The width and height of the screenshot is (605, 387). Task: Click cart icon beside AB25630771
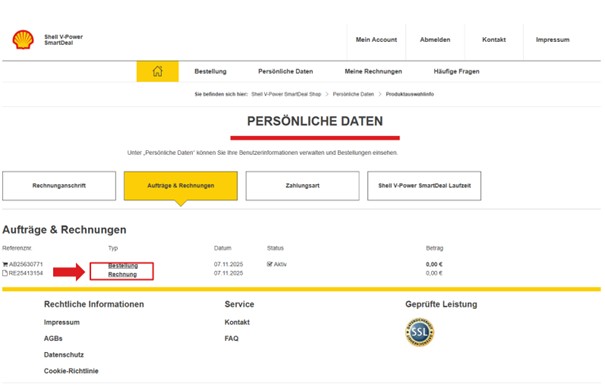(5, 264)
